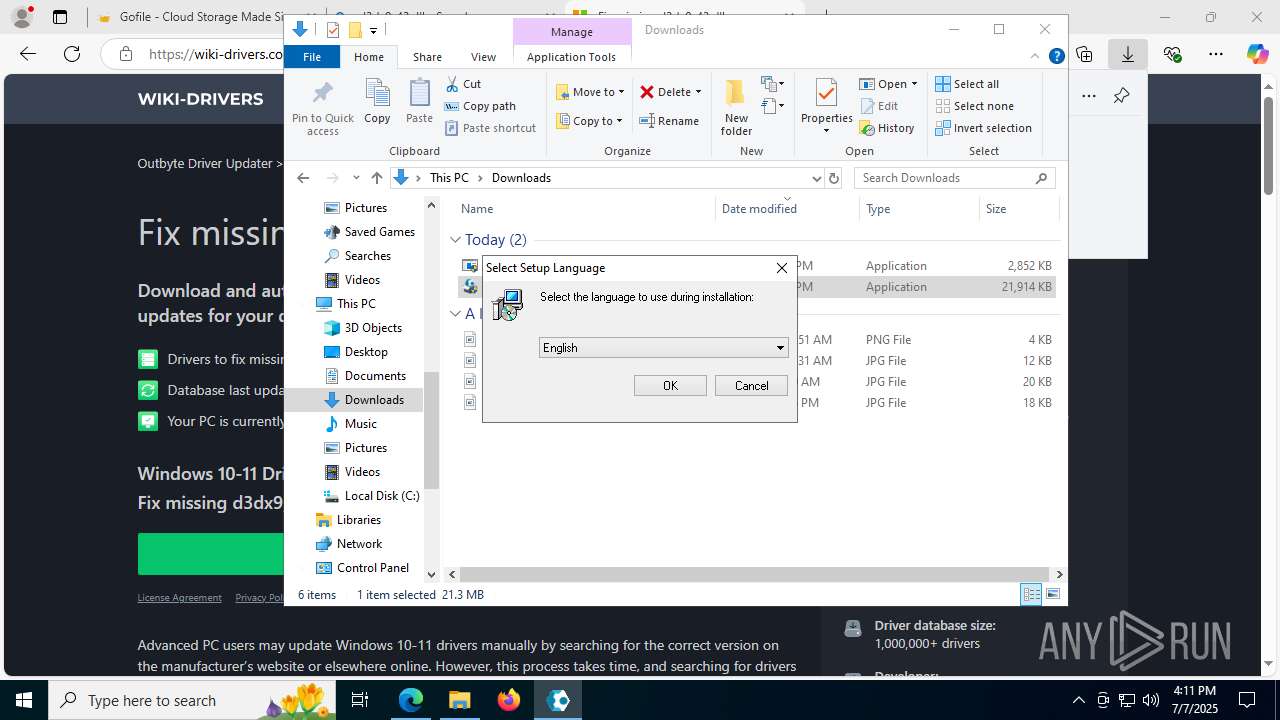Show file History

click(x=887, y=128)
